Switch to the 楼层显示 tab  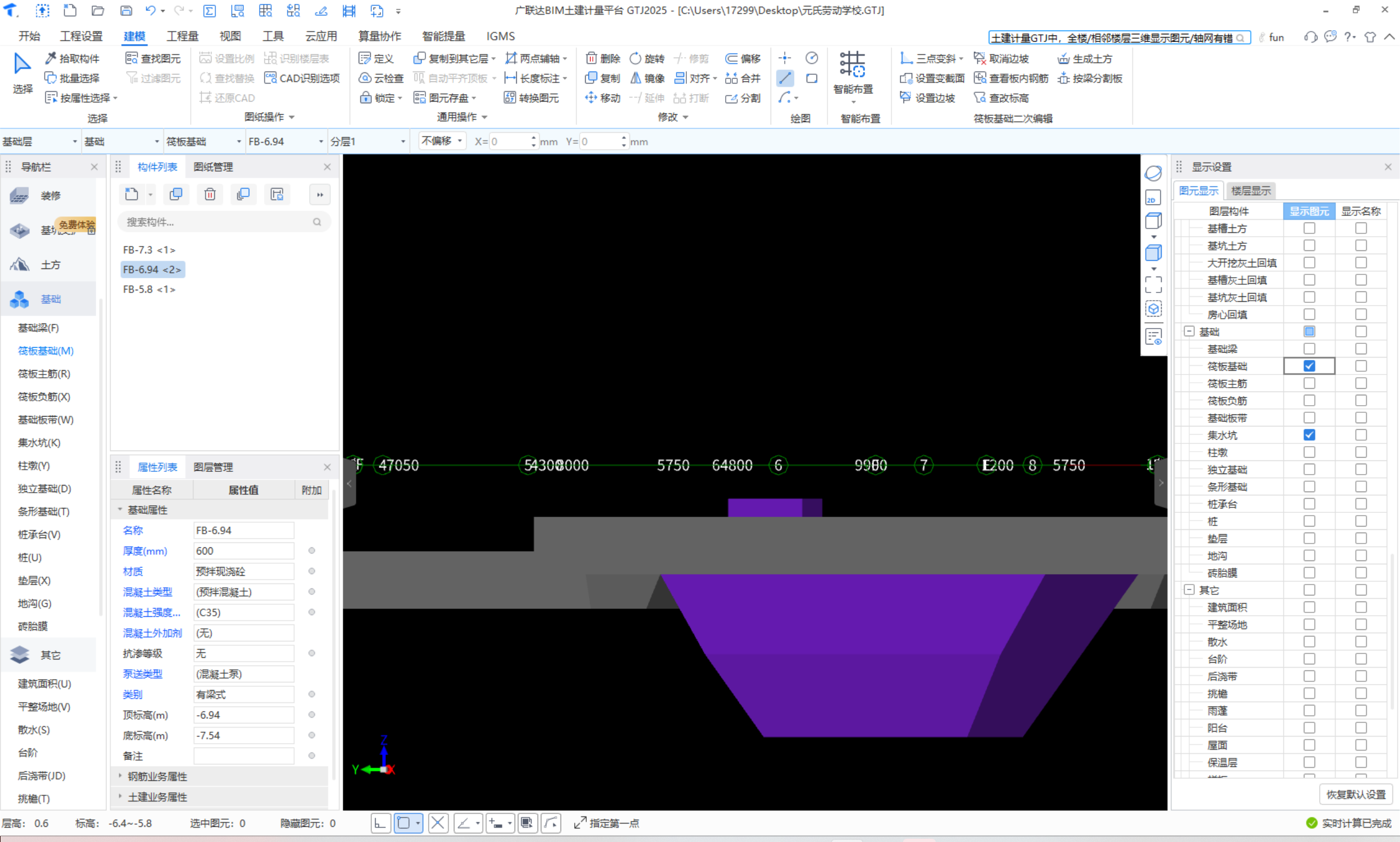[x=1251, y=191]
